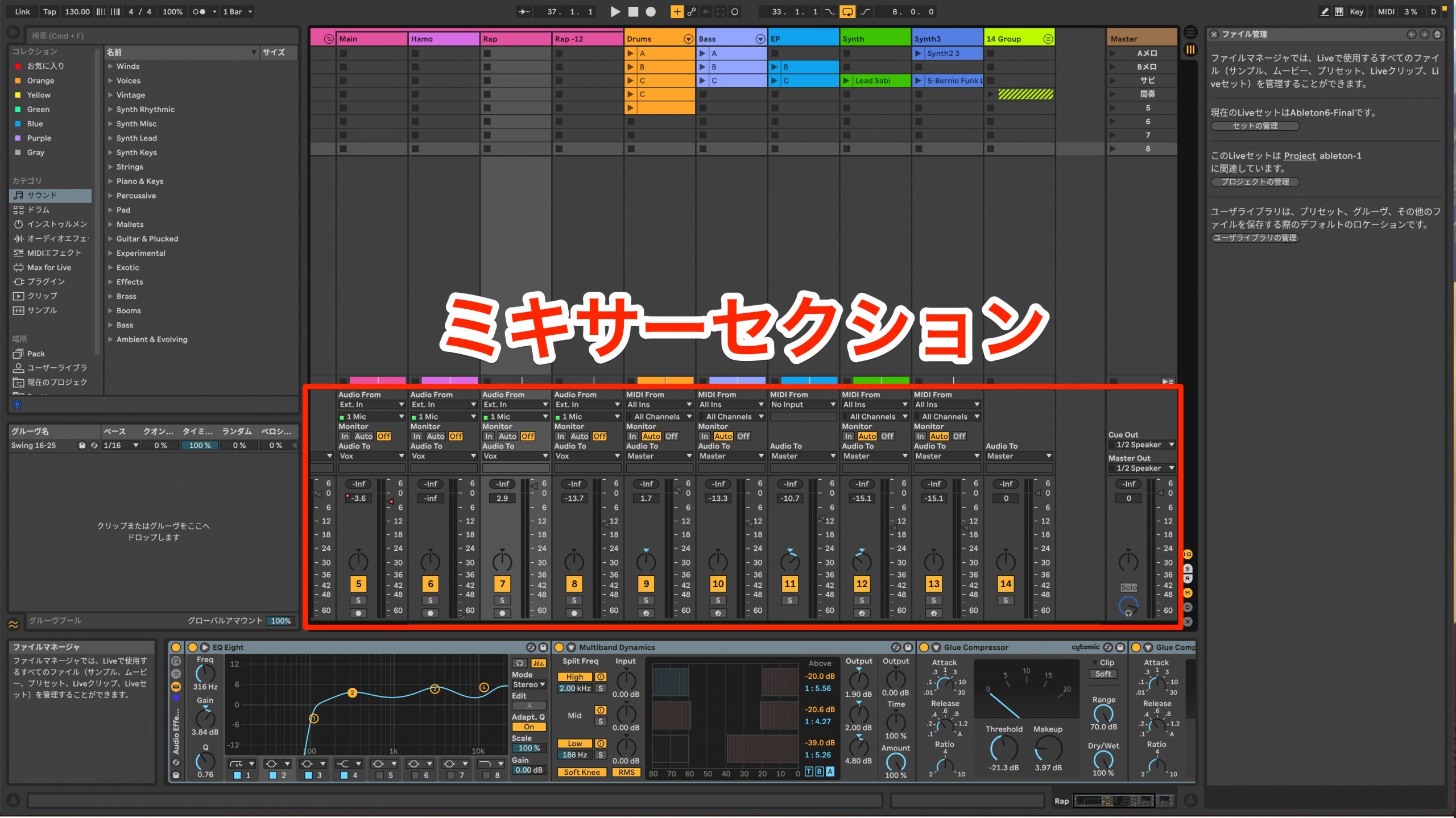Screen dimensions: 1456x818
Task: Solo track 7 with S button
Action: [x=502, y=600]
